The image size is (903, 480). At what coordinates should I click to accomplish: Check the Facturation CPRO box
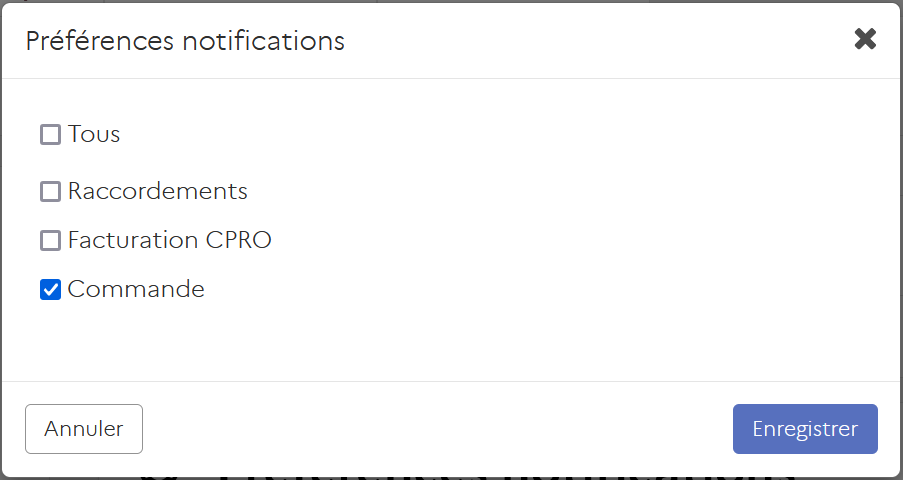pyautogui.click(x=50, y=240)
